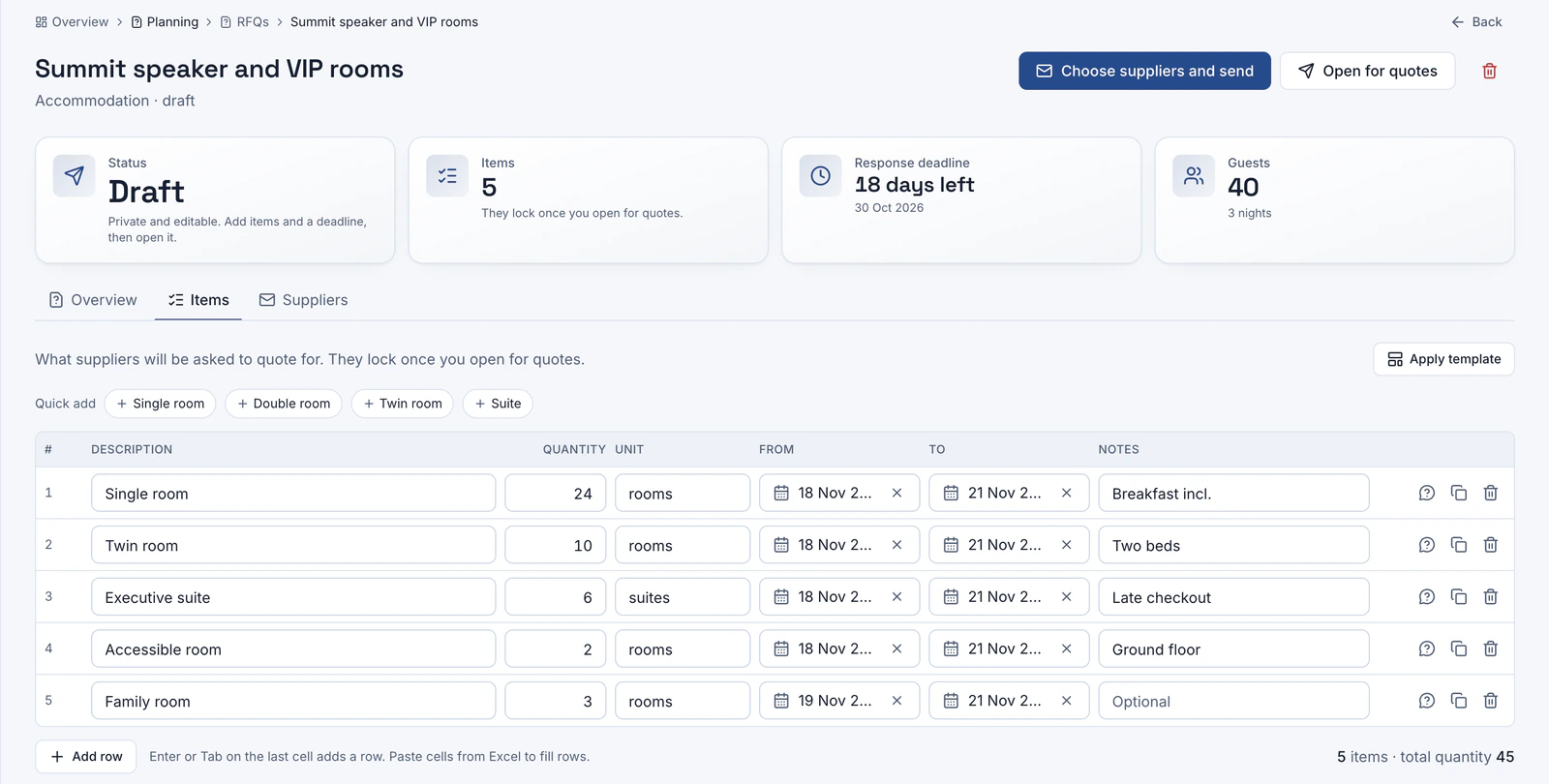This screenshot has height=784, width=1549.
Task: Delete the Executive suite row
Action: (1491, 597)
